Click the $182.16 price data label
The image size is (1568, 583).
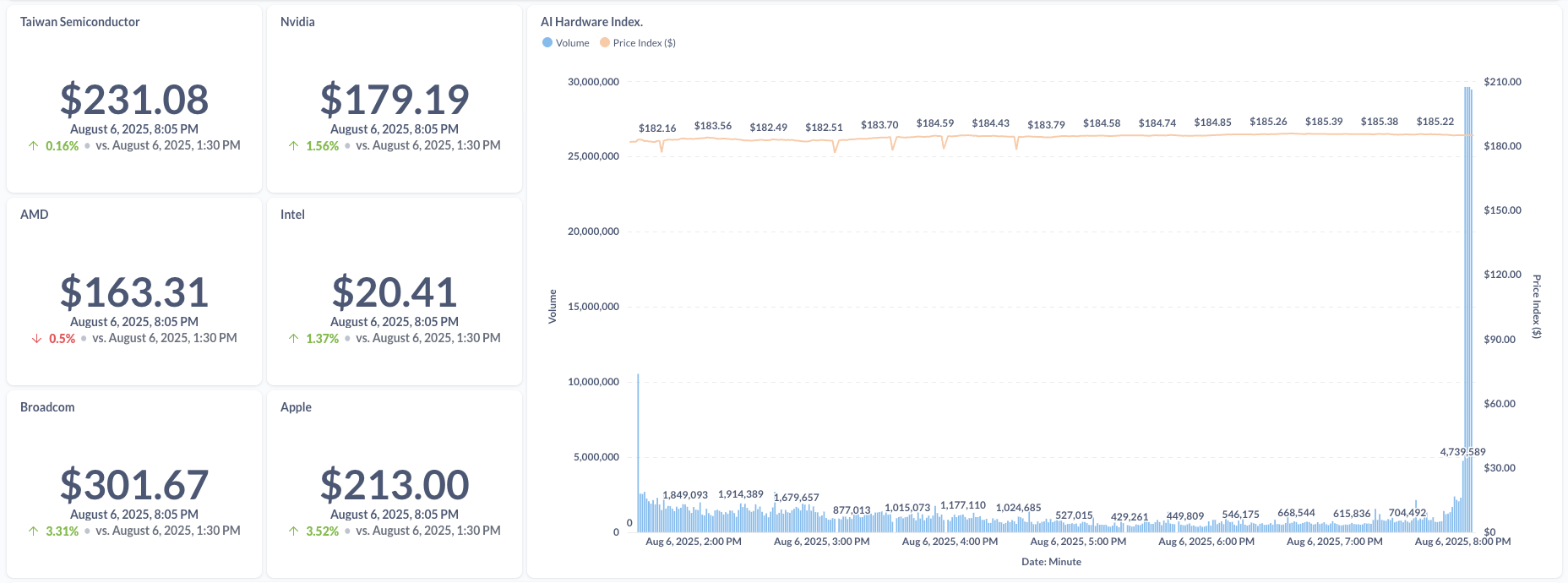point(657,128)
